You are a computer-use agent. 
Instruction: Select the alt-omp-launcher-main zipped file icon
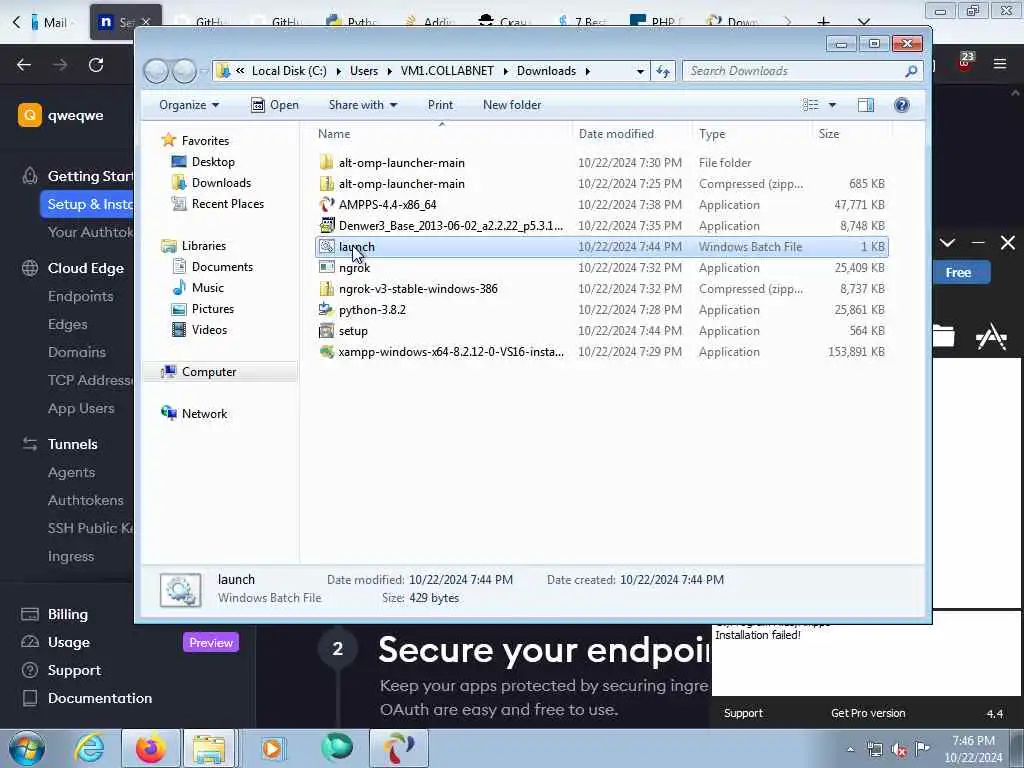coord(327,184)
